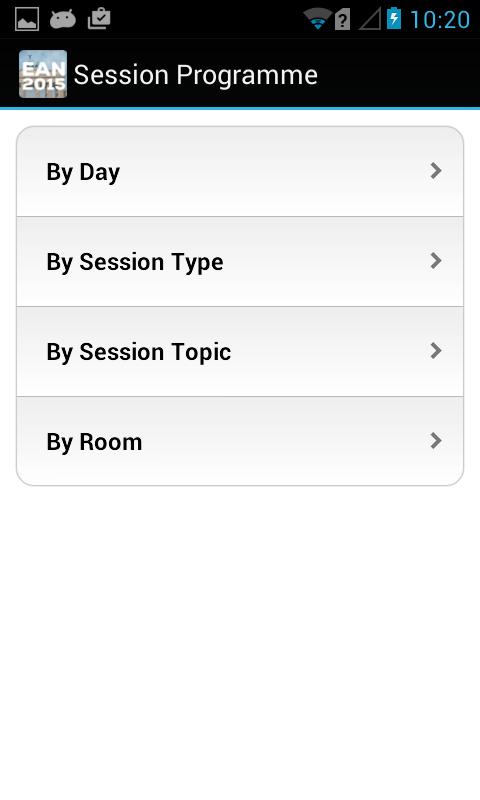Select By Room entry
Viewport: 480px width, 800px height.
tap(240, 441)
